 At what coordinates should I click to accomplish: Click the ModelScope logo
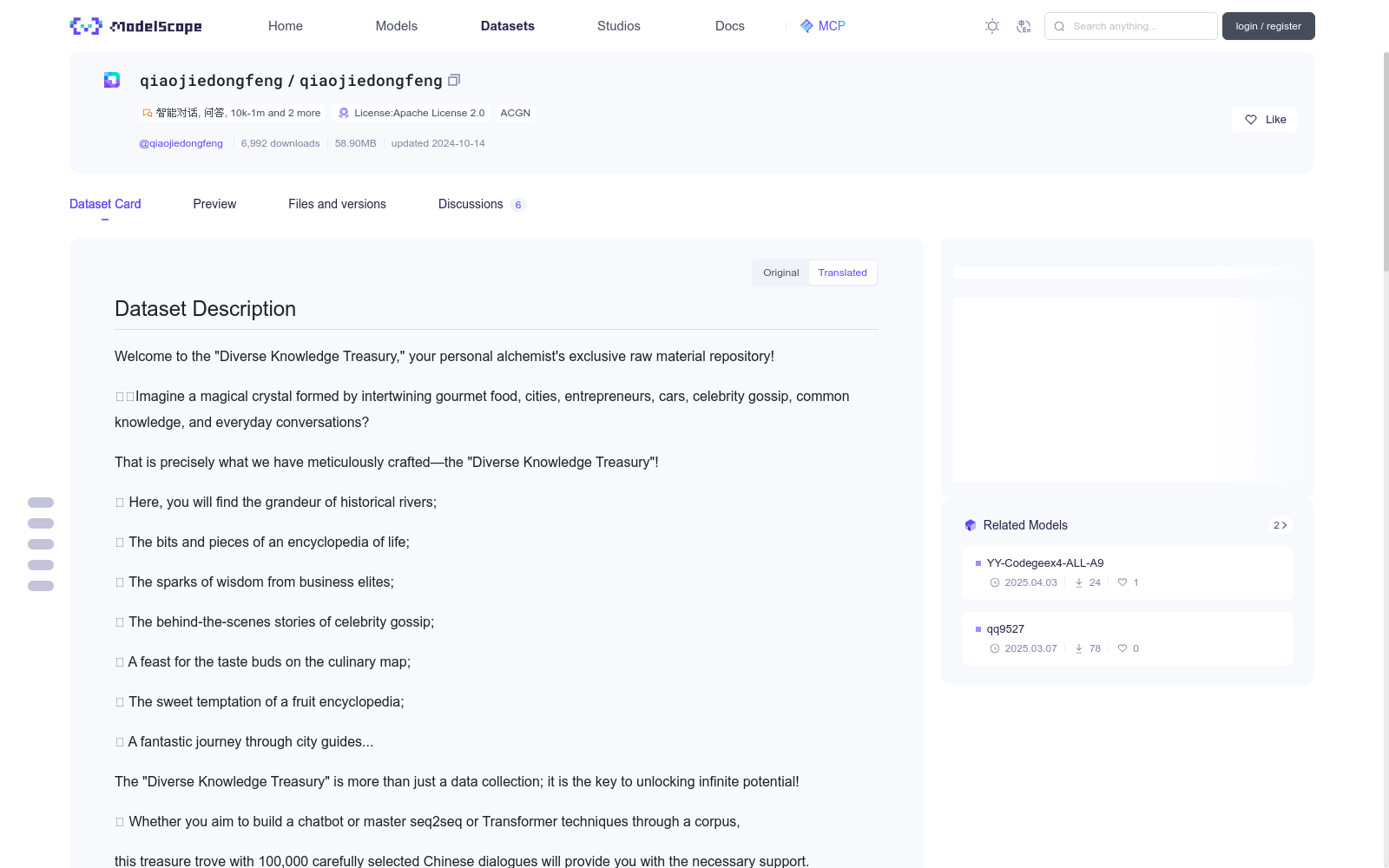click(135, 26)
